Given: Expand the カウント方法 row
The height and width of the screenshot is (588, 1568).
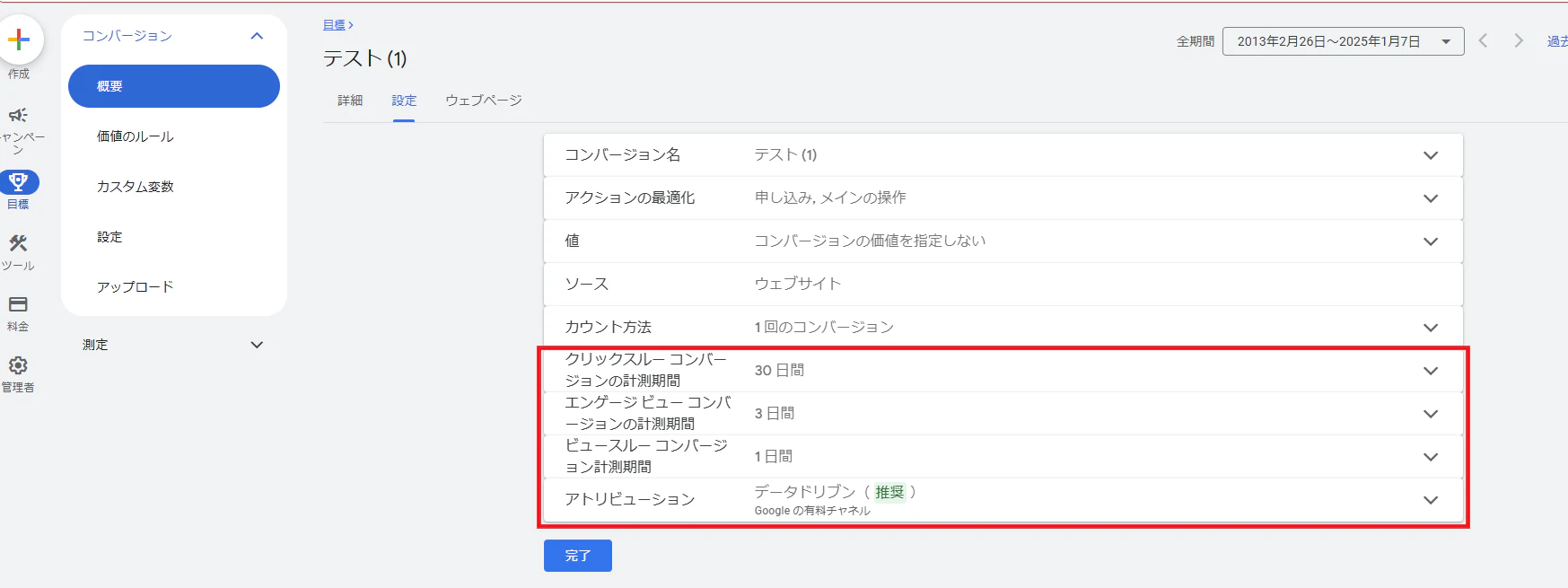Looking at the screenshot, I should click(1431, 328).
